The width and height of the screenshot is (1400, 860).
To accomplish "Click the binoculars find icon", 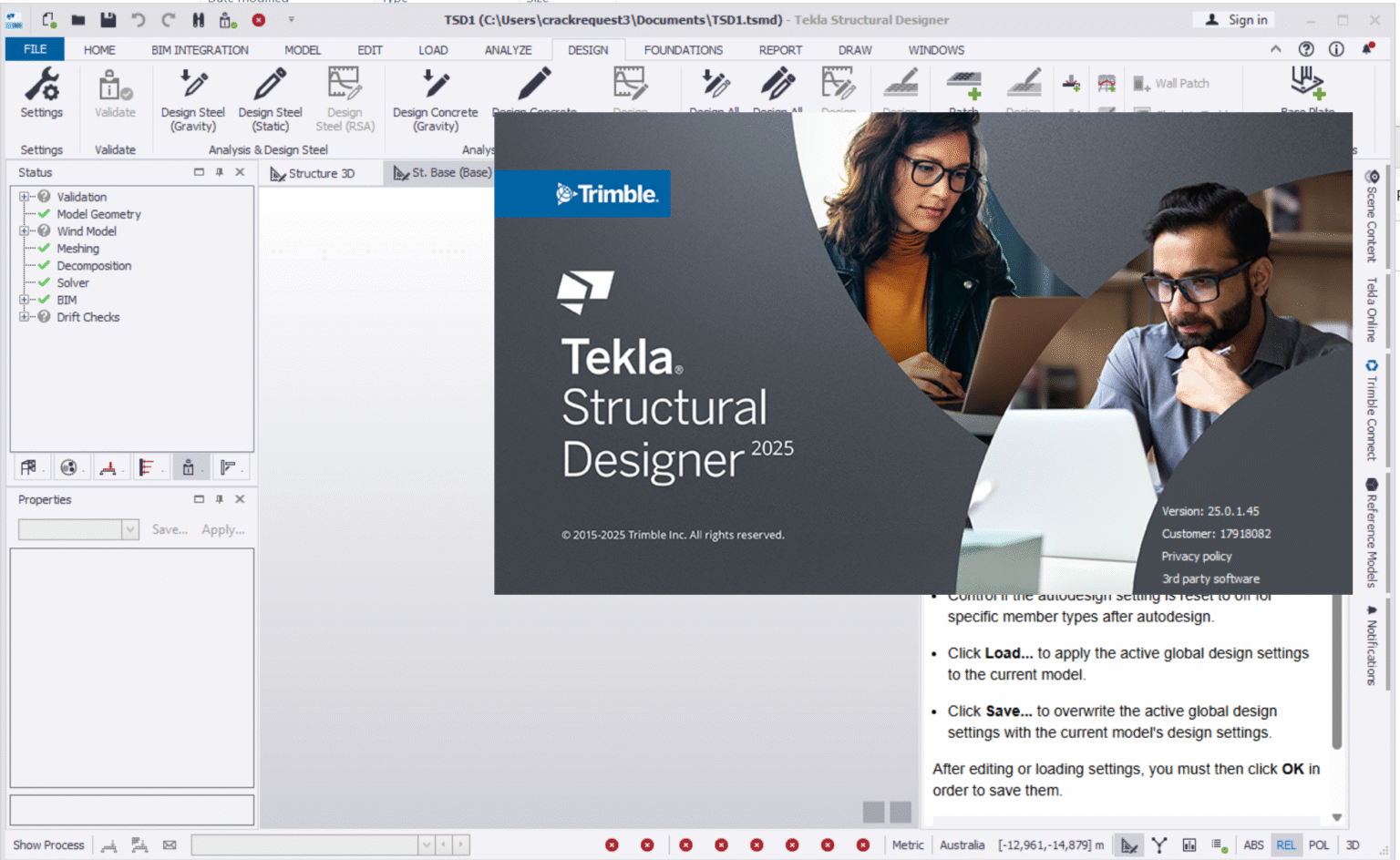I will click(x=198, y=19).
